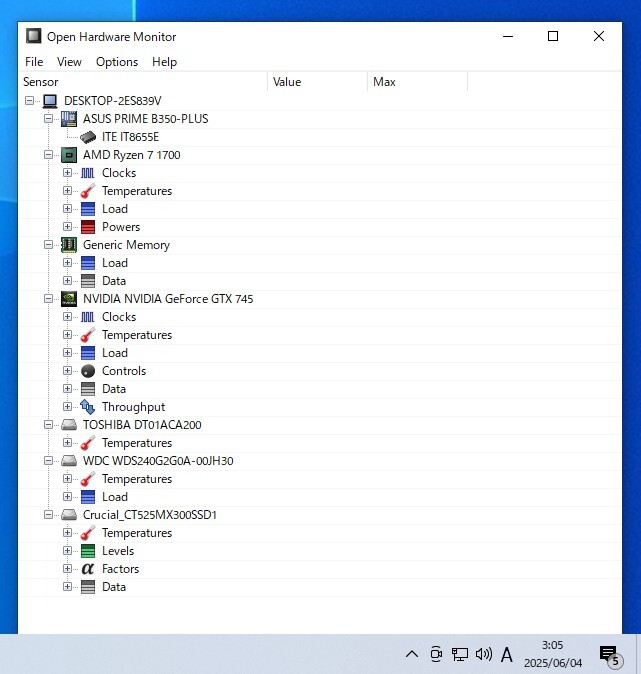Image resolution: width=641 pixels, height=674 pixels.
Task: Click the CPU icon for AMD Ryzen 7 1700
Action: click(x=69, y=155)
